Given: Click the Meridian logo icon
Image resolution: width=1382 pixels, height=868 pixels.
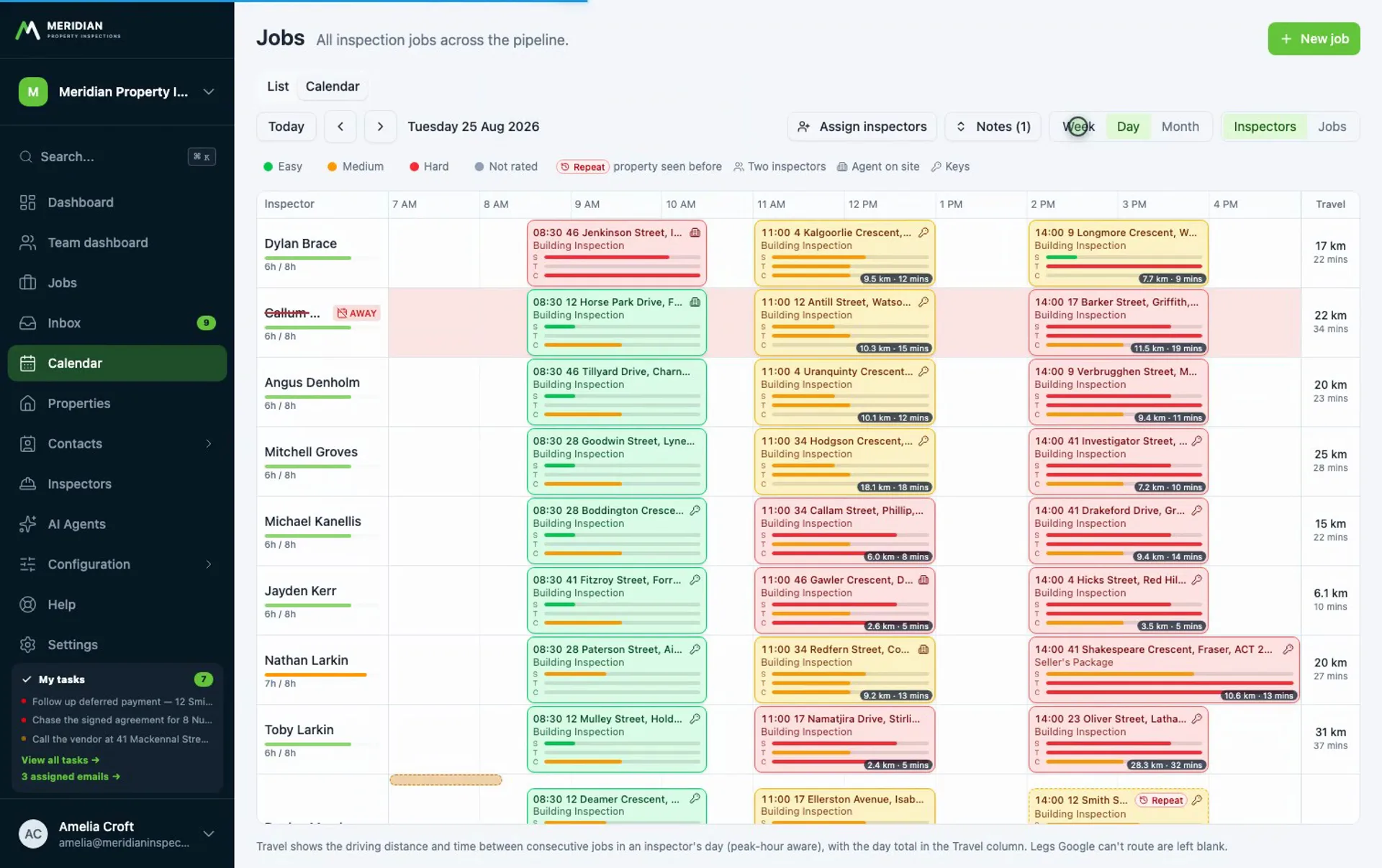Looking at the screenshot, I should 27,30.
